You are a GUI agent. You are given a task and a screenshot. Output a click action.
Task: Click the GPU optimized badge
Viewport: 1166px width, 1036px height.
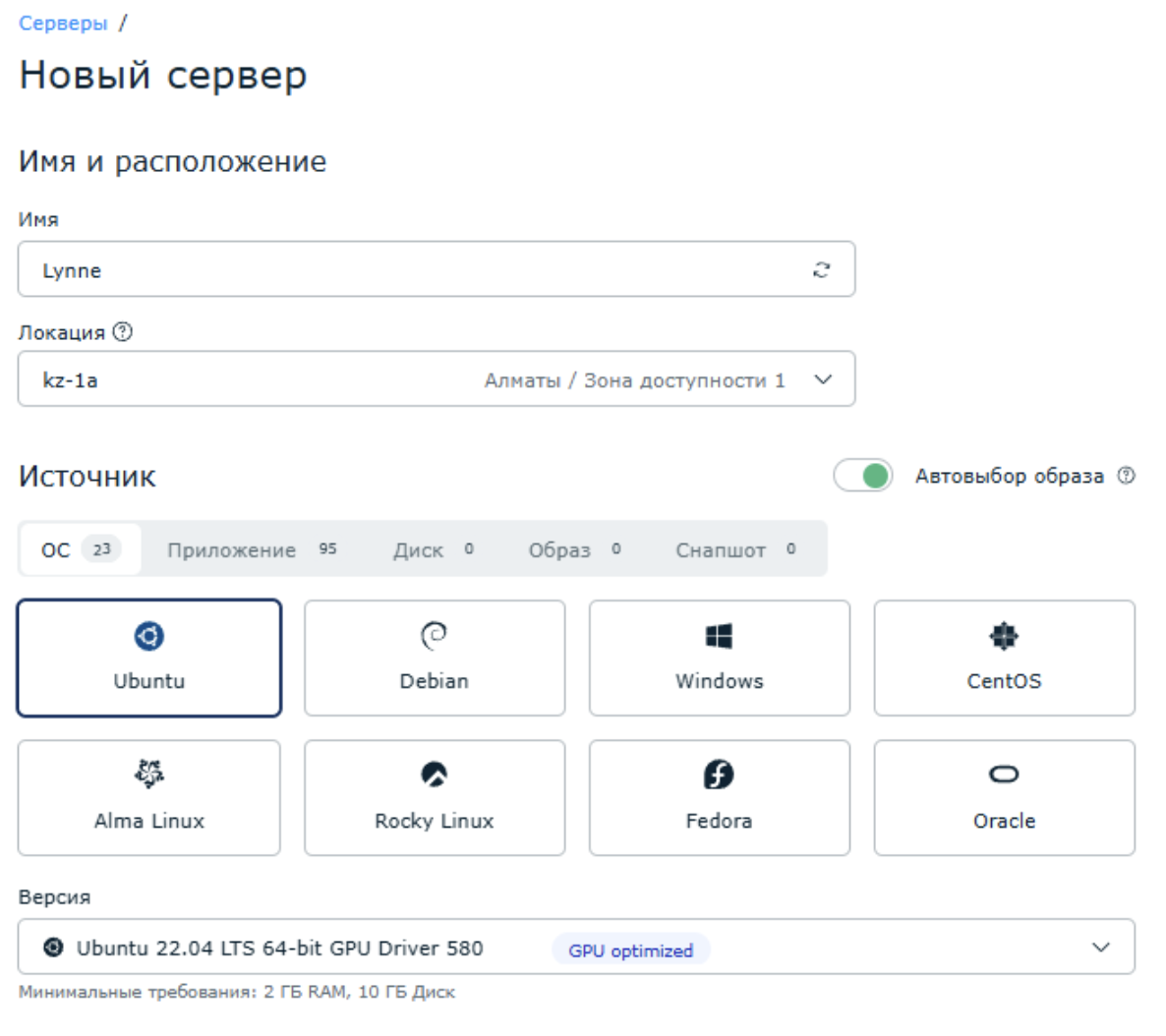(630, 950)
